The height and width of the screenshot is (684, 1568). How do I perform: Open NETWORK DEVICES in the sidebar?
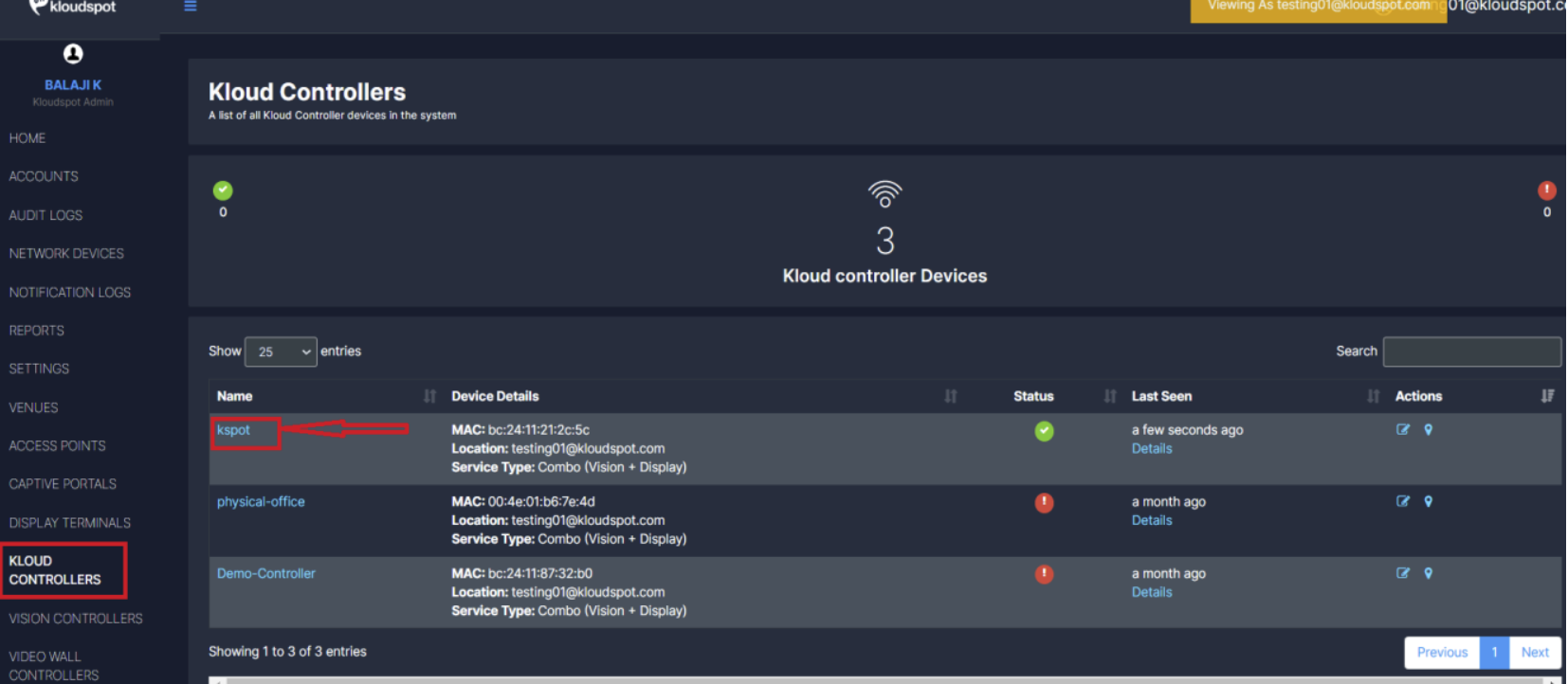pos(66,254)
